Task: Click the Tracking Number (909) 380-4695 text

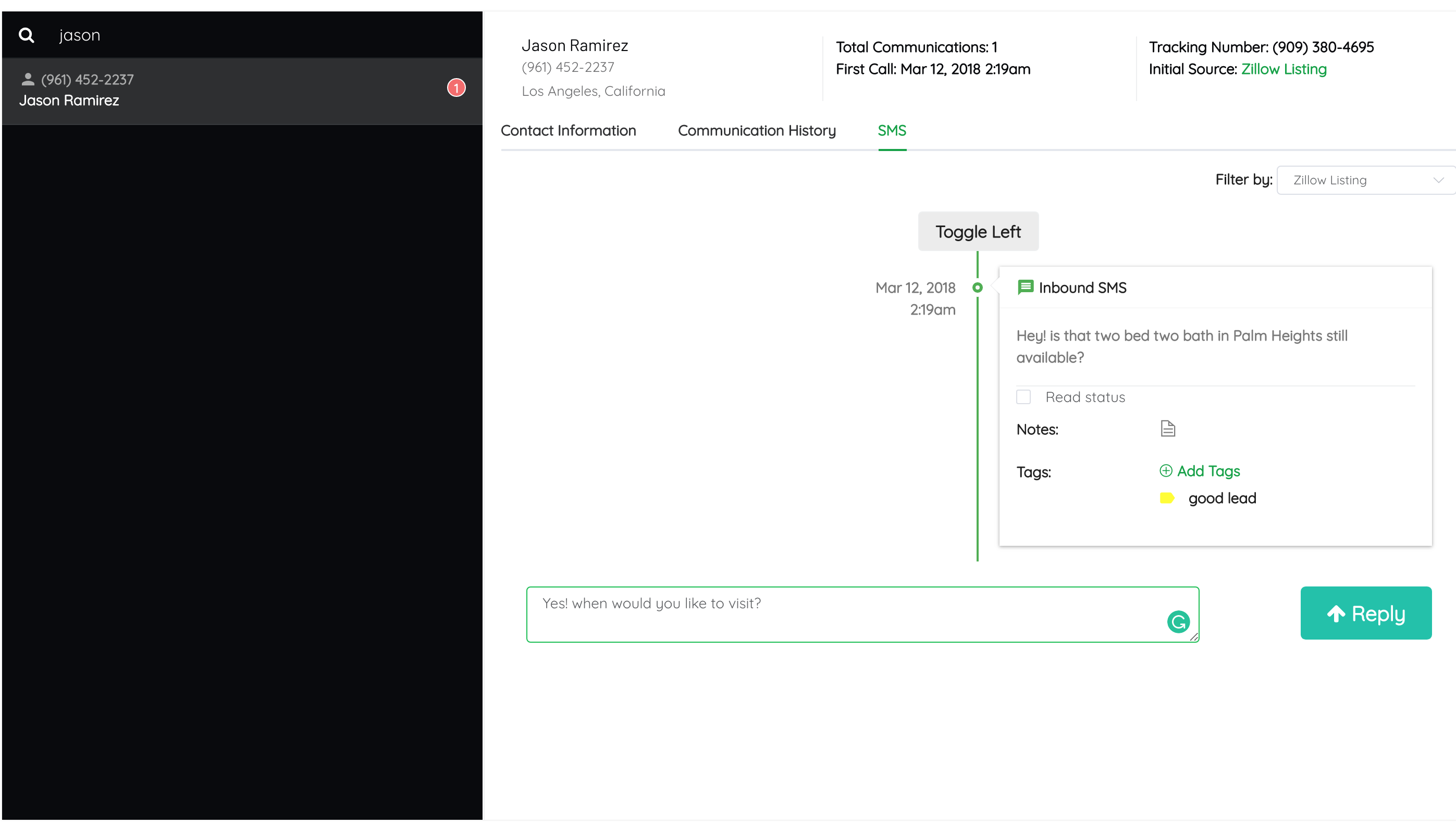Action: (x=1261, y=47)
